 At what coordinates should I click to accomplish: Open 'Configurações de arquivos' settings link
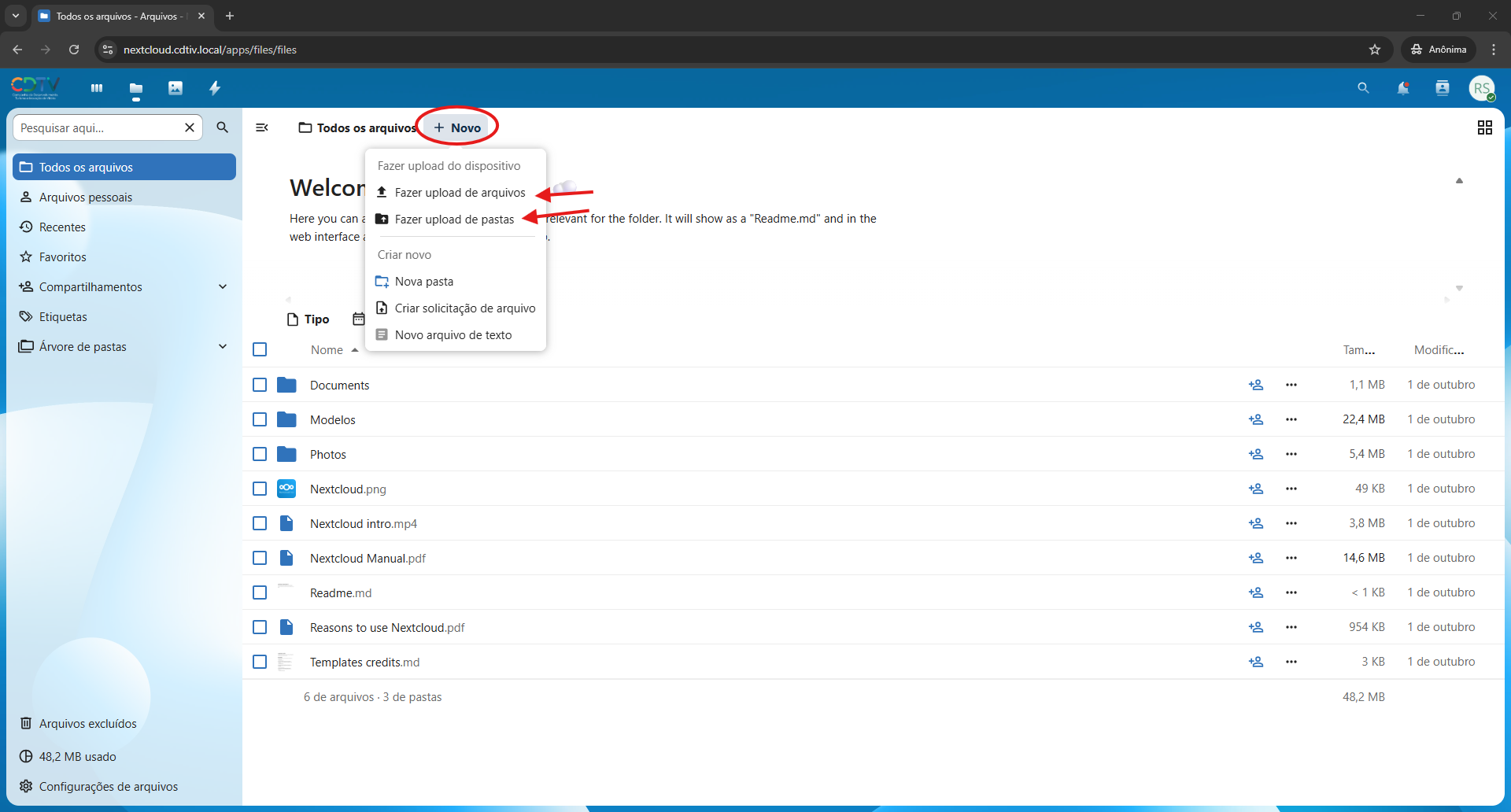pos(109,786)
